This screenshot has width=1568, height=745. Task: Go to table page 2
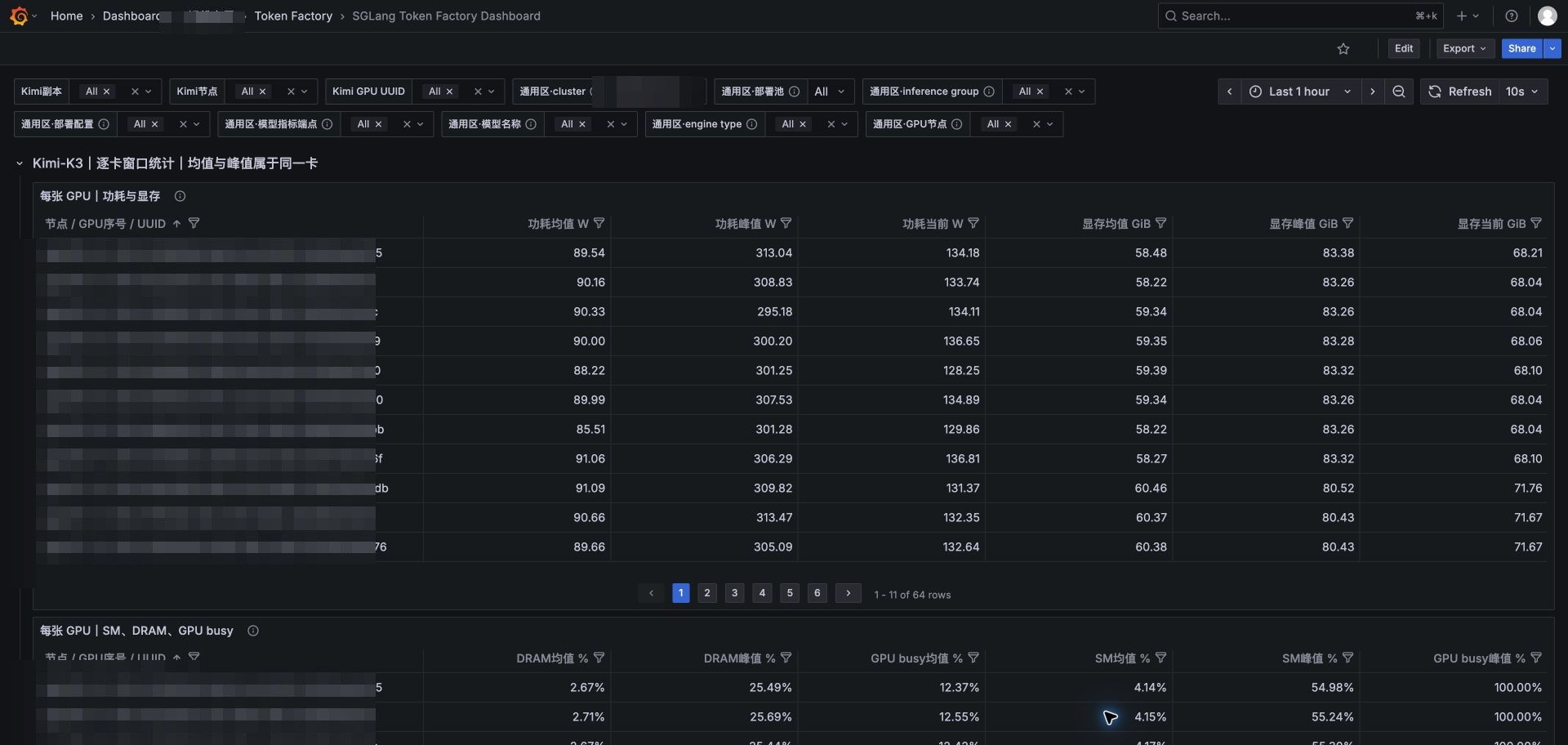click(707, 593)
